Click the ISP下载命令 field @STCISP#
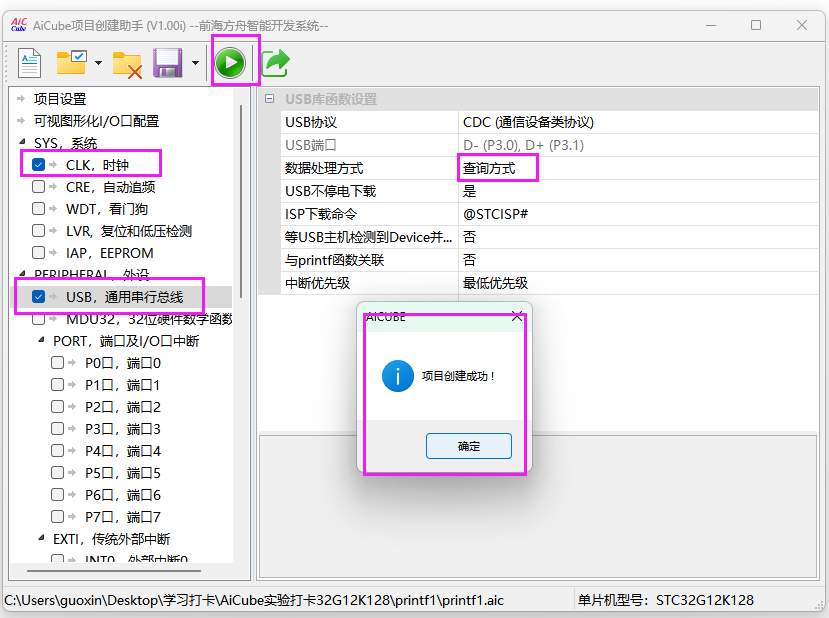 click(638, 214)
